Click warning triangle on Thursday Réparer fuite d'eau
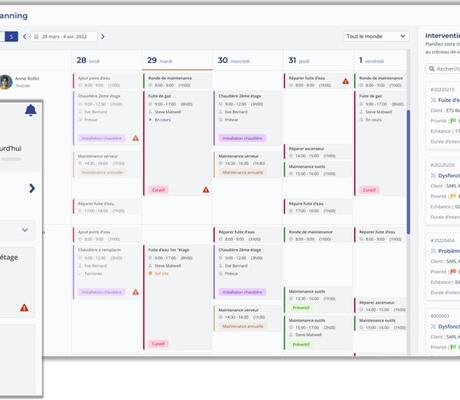The height and width of the screenshot is (400, 460). coord(346,81)
